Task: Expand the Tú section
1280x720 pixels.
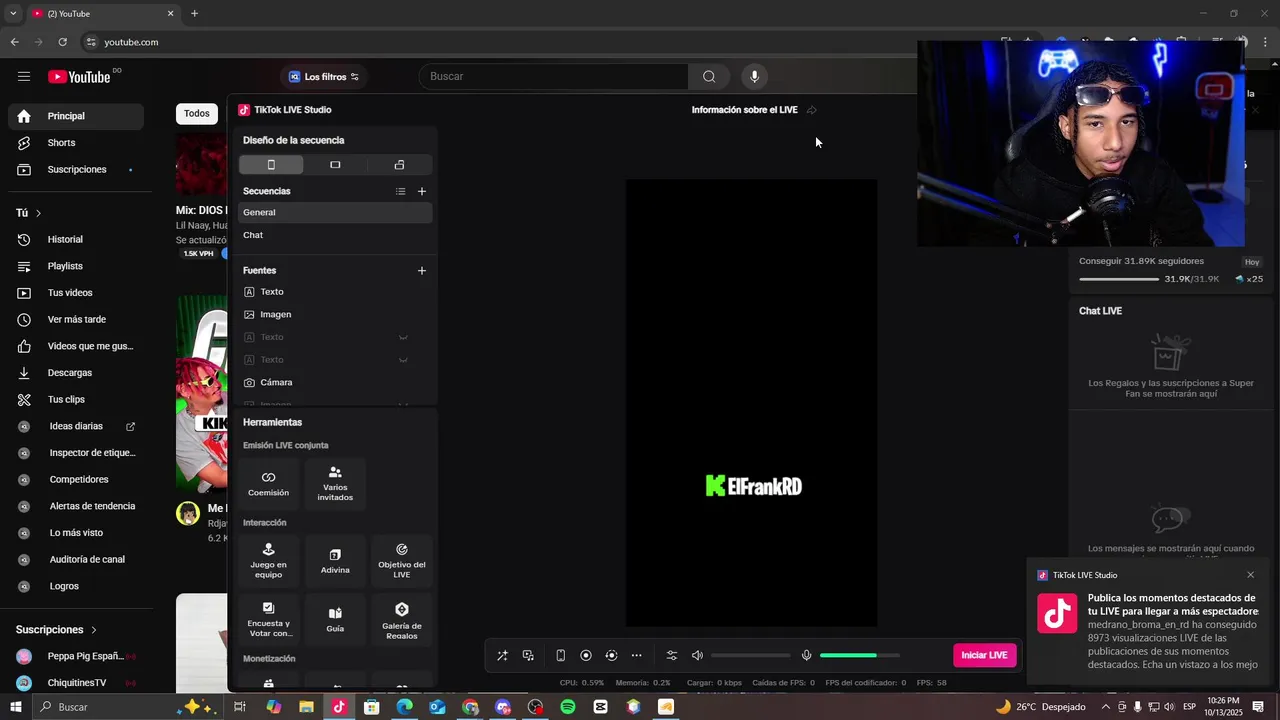Action: [29, 213]
